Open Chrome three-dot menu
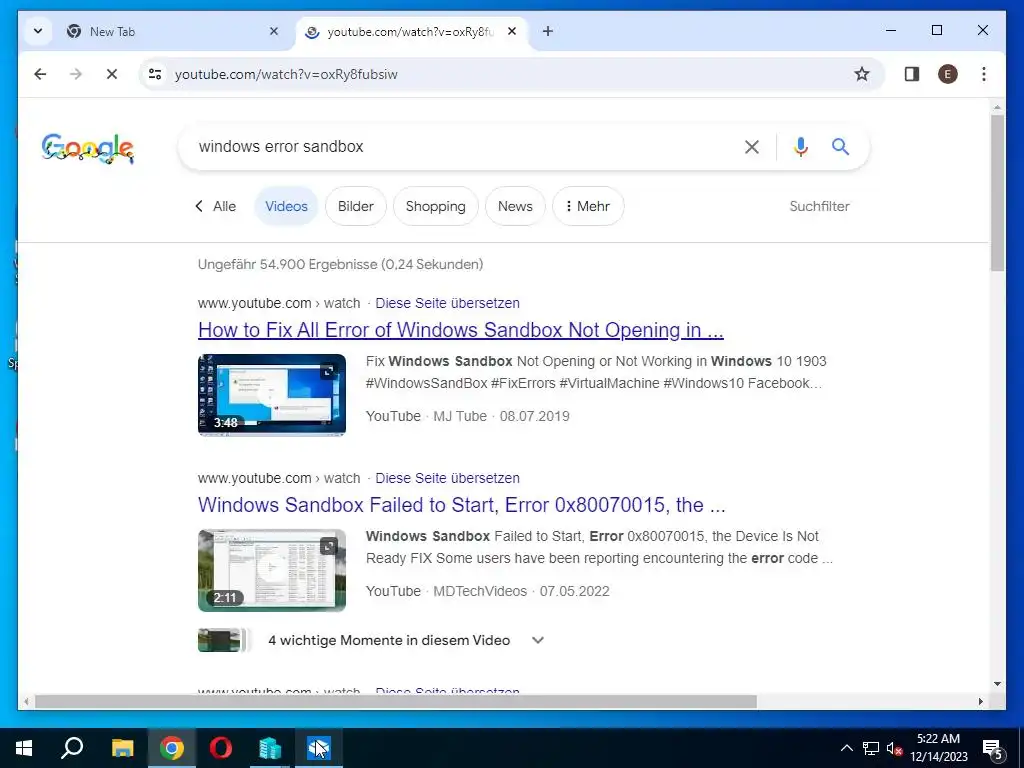The width and height of the screenshot is (1024, 768). pyautogui.click(x=984, y=74)
